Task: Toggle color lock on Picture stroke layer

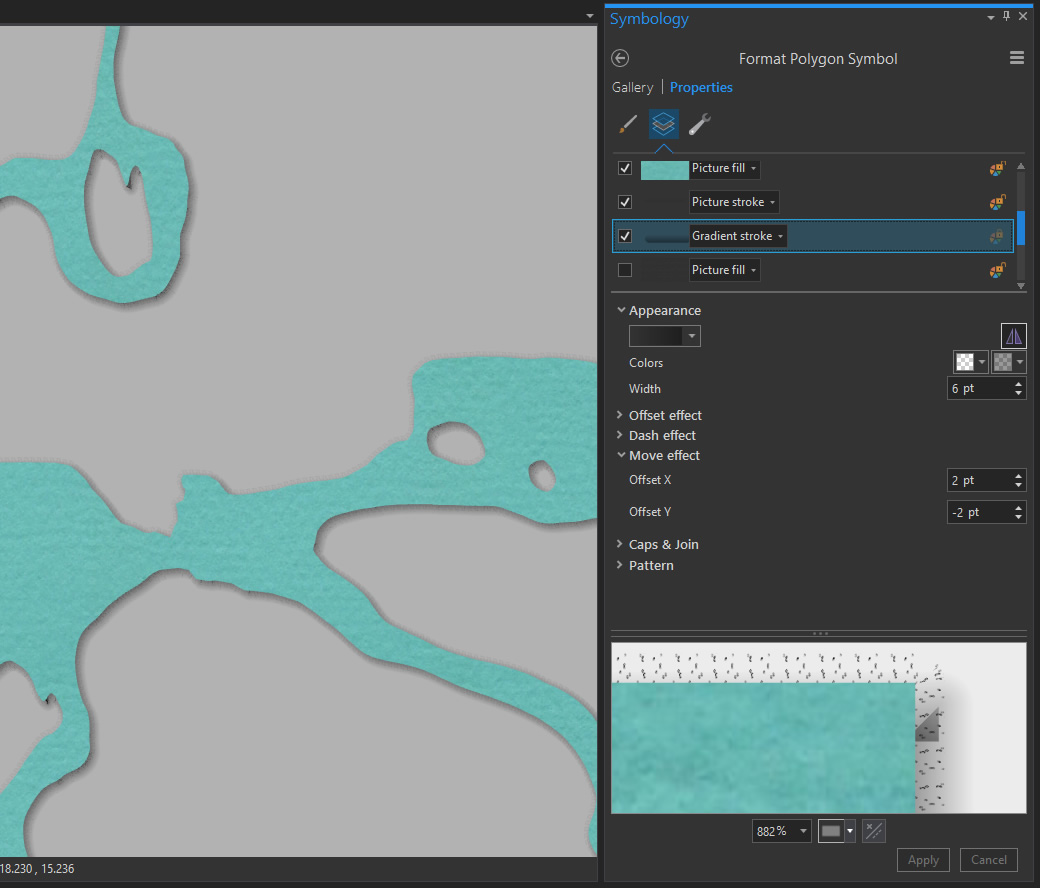Action: click(x=997, y=203)
